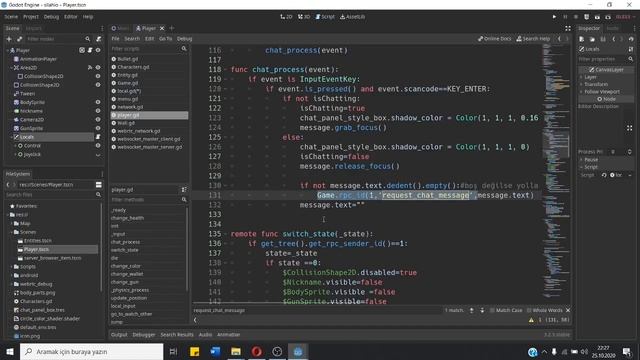Expand the Map folder in FileSystem
This screenshot has width=640, height=360.
[x=11, y=223]
